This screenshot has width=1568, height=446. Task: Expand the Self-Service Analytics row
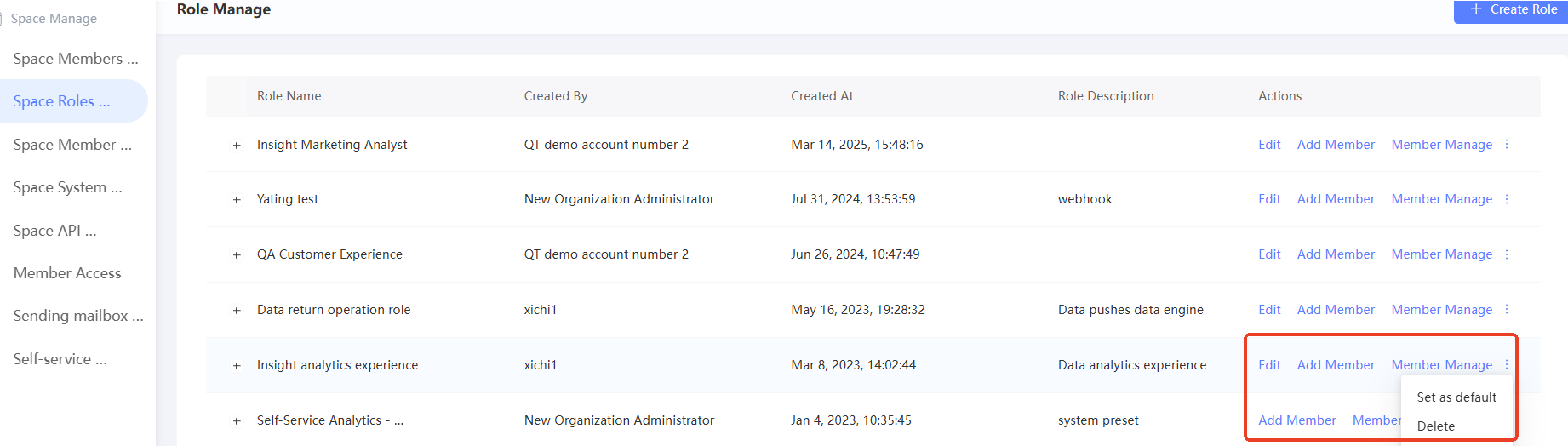237,421
